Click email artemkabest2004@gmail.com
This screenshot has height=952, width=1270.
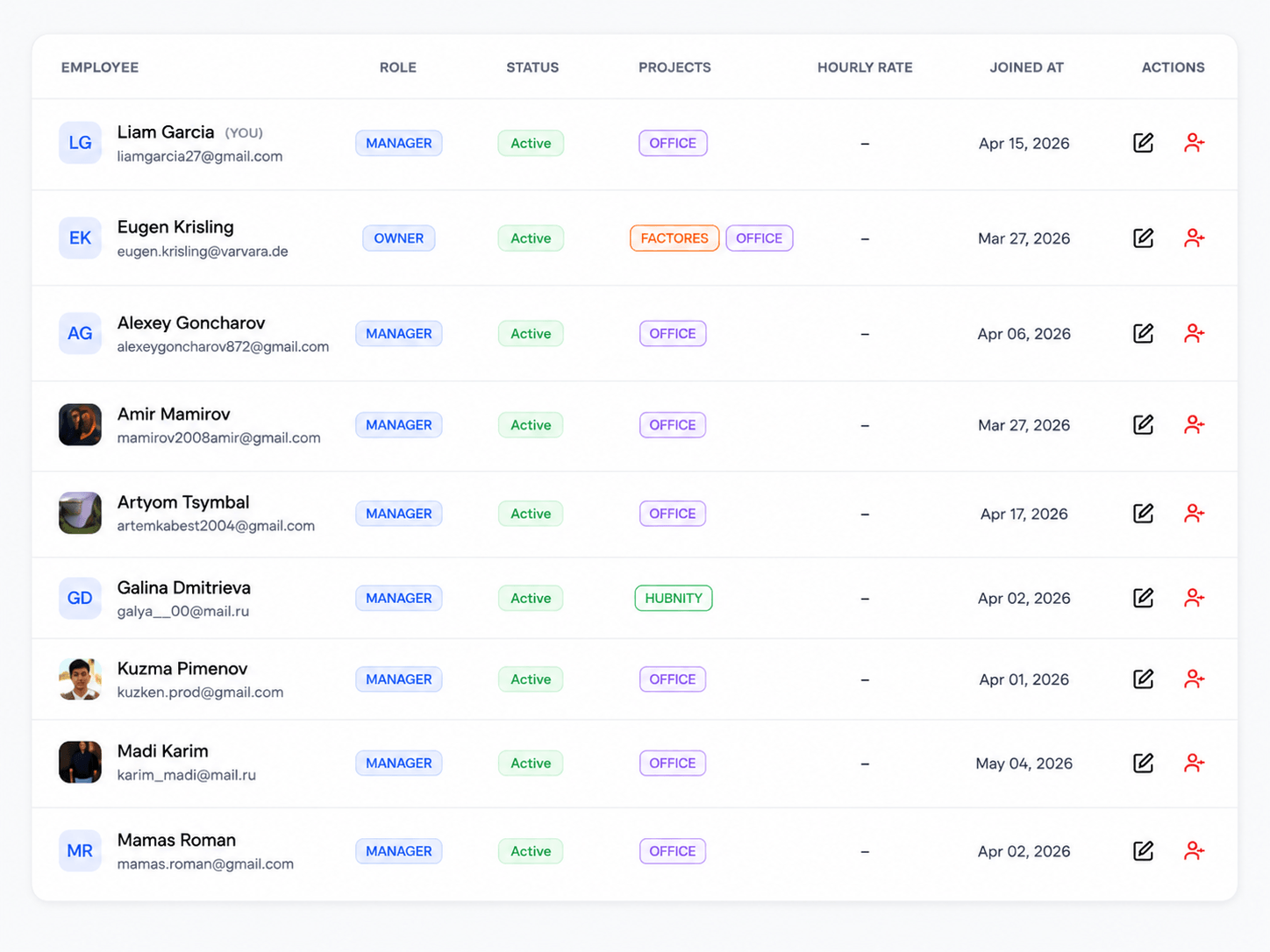[x=216, y=526]
